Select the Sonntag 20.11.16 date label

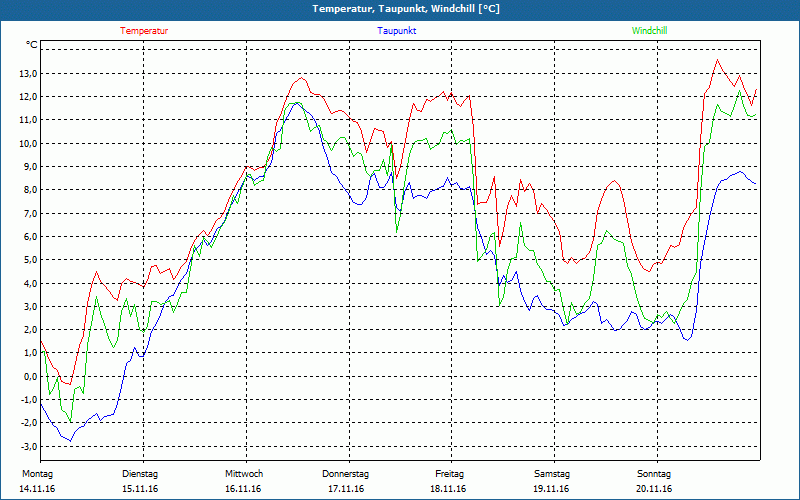(654, 481)
